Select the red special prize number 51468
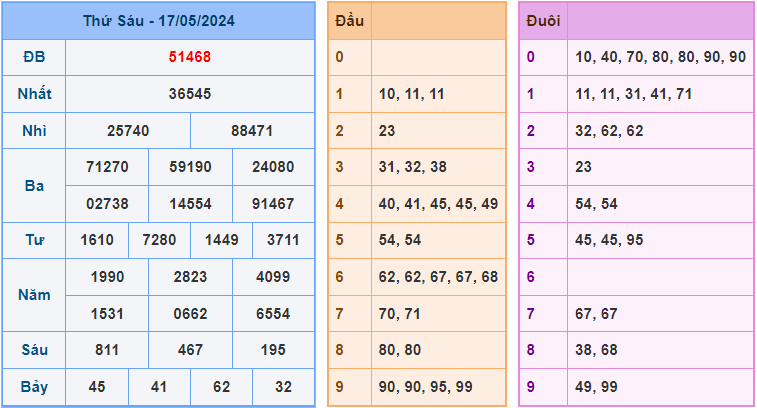757x408 pixels. (189, 57)
